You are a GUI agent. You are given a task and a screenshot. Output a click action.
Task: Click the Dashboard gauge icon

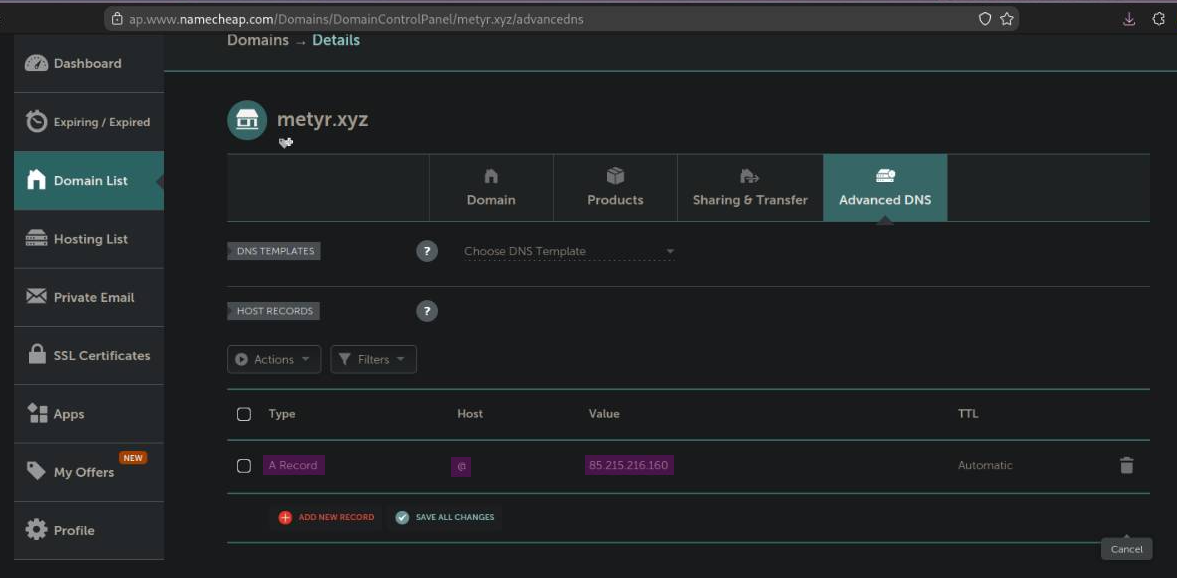[36, 64]
